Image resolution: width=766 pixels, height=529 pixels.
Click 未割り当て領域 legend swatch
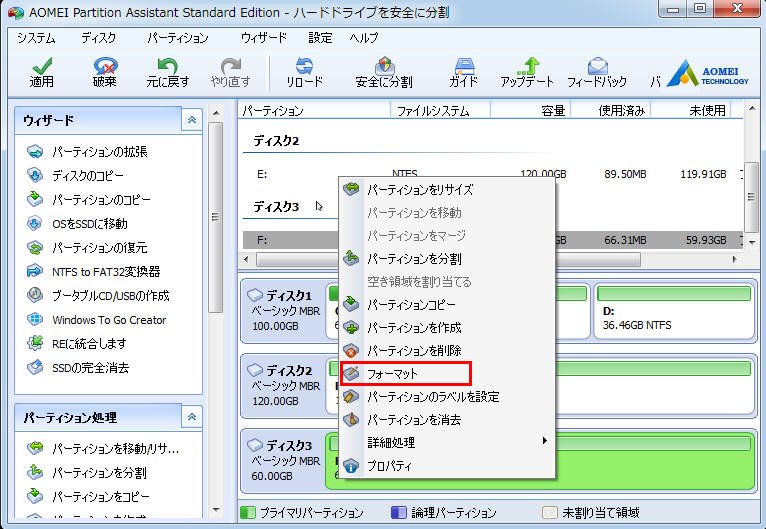click(x=550, y=512)
